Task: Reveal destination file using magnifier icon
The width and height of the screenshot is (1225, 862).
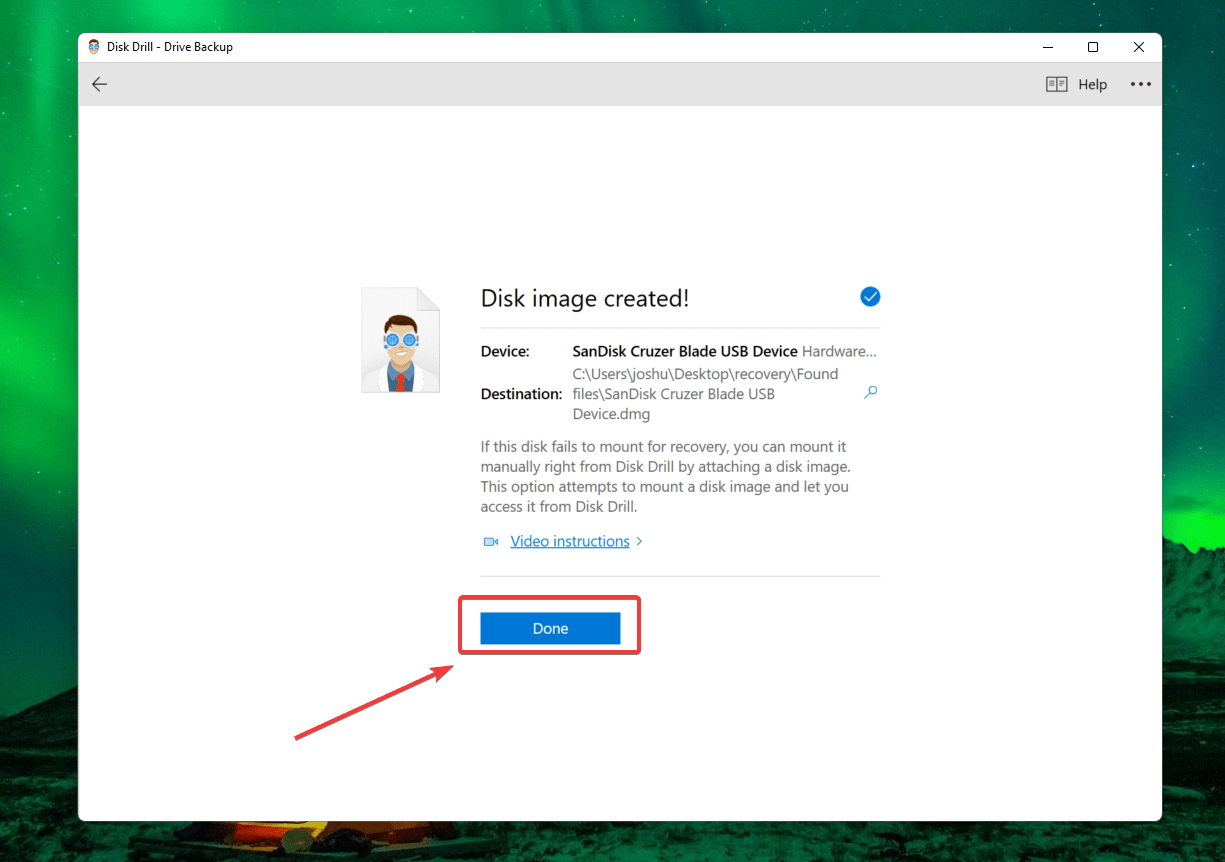Action: [x=870, y=393]
